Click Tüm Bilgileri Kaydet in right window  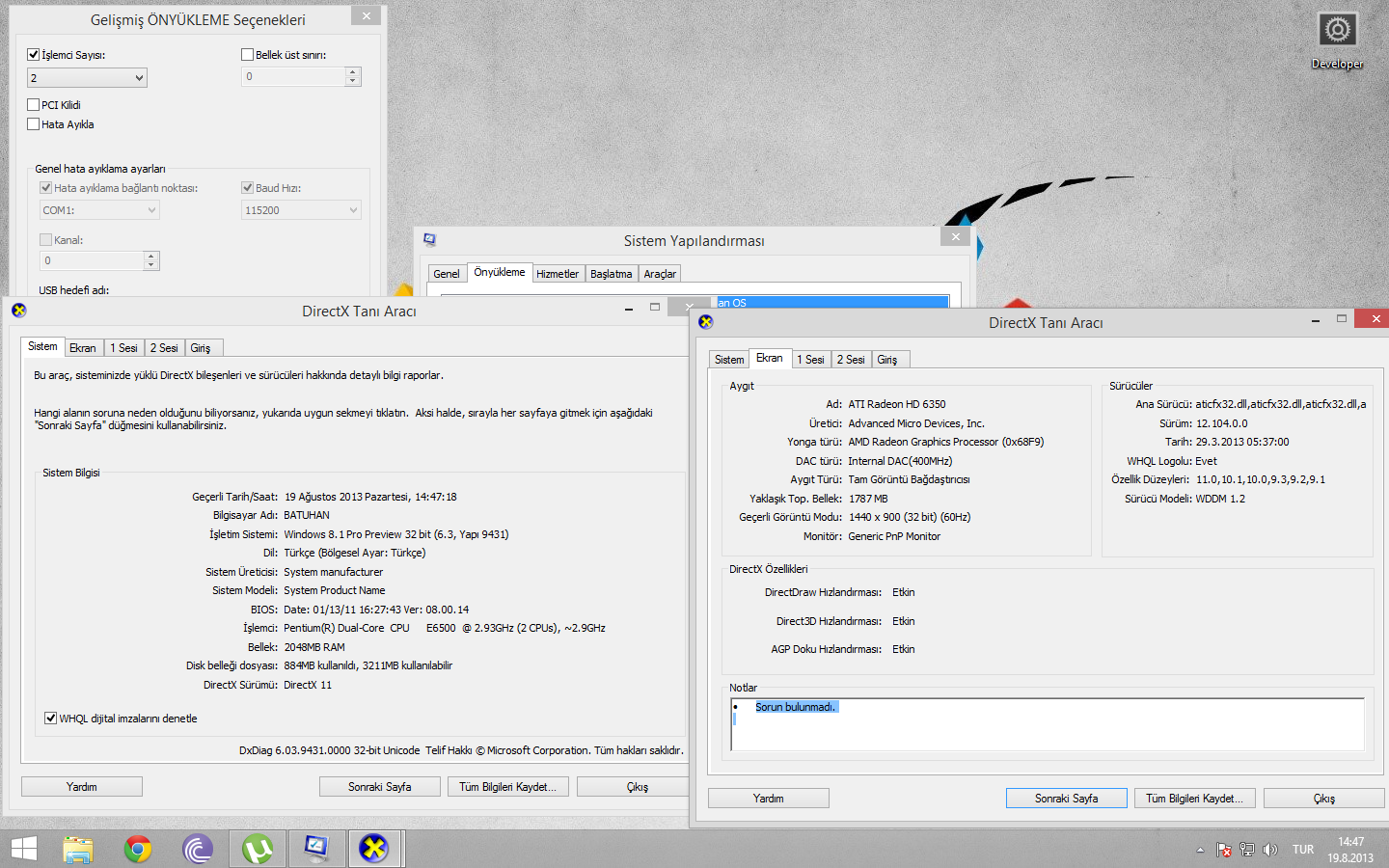pyautogui.click(x=1195, y=799)
